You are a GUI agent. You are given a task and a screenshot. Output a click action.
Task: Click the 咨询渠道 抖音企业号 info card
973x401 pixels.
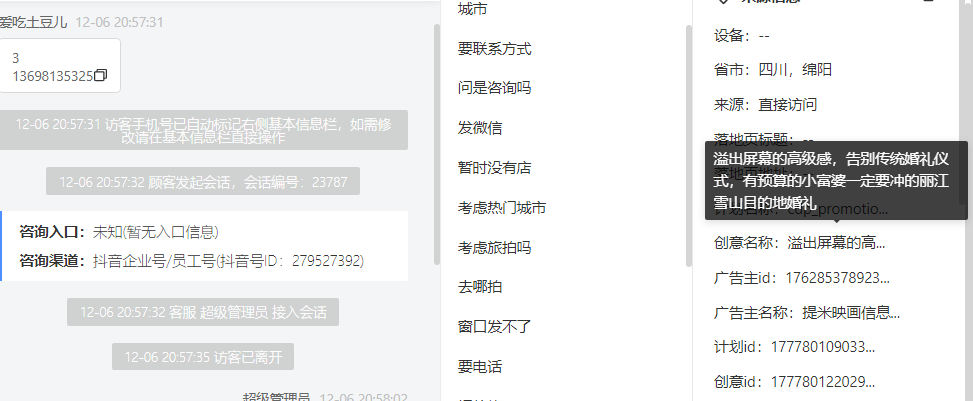[x=205, y=246]
